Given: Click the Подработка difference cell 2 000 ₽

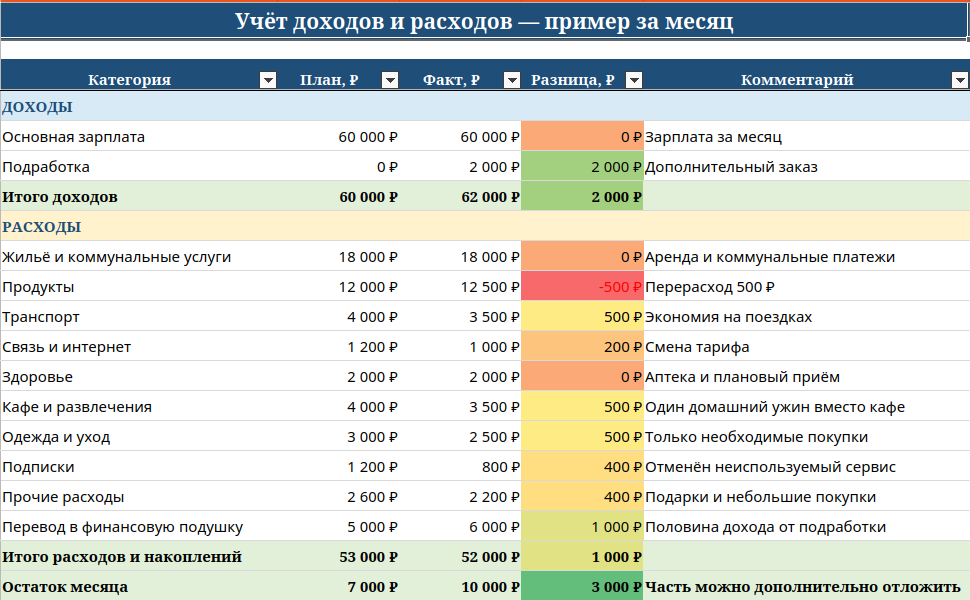Looking at the screenshot, I should pyautogui.click(x=582, y=167).
